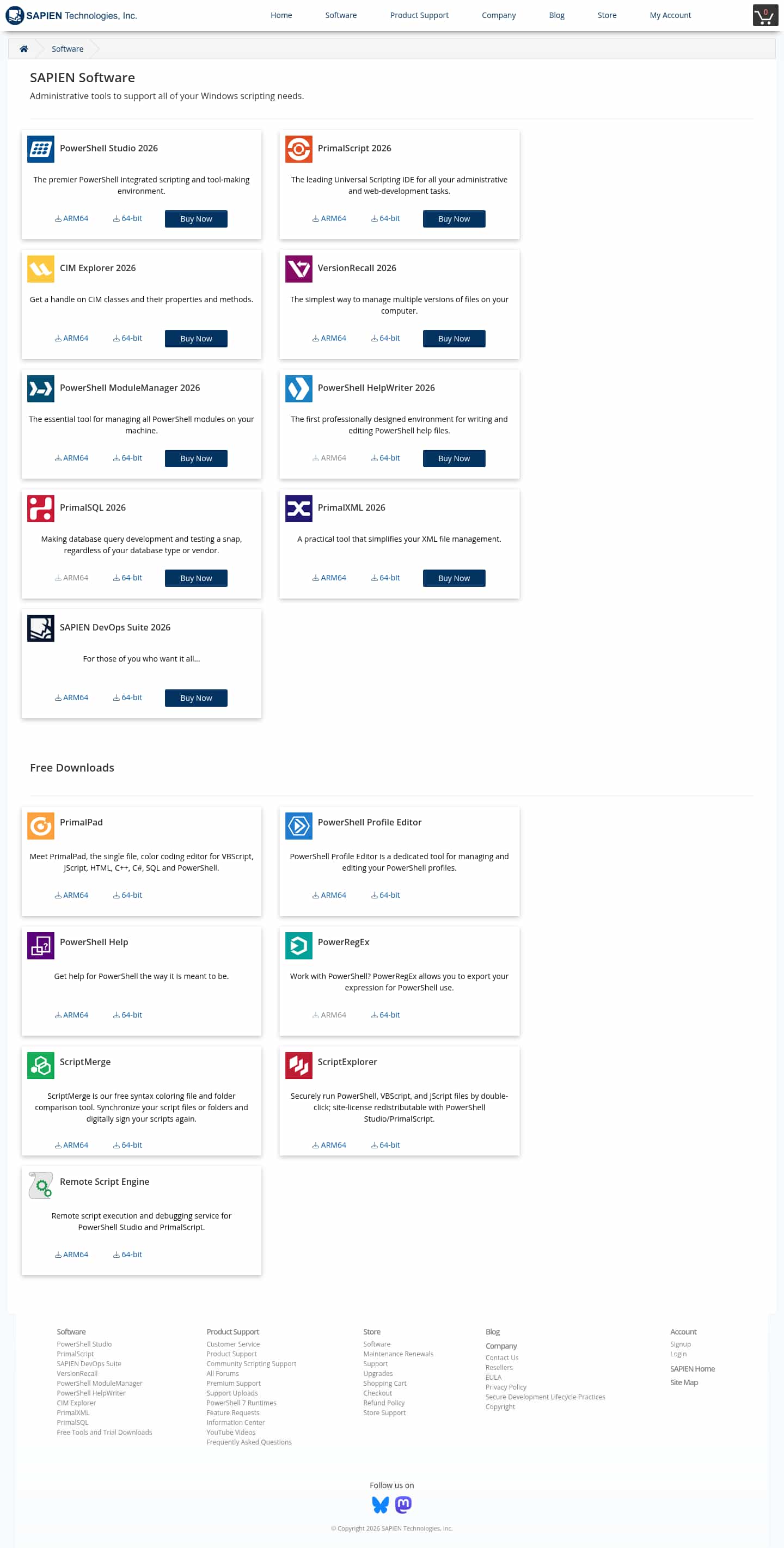Click the SAPIEN Technologies logo

point(71,15)
